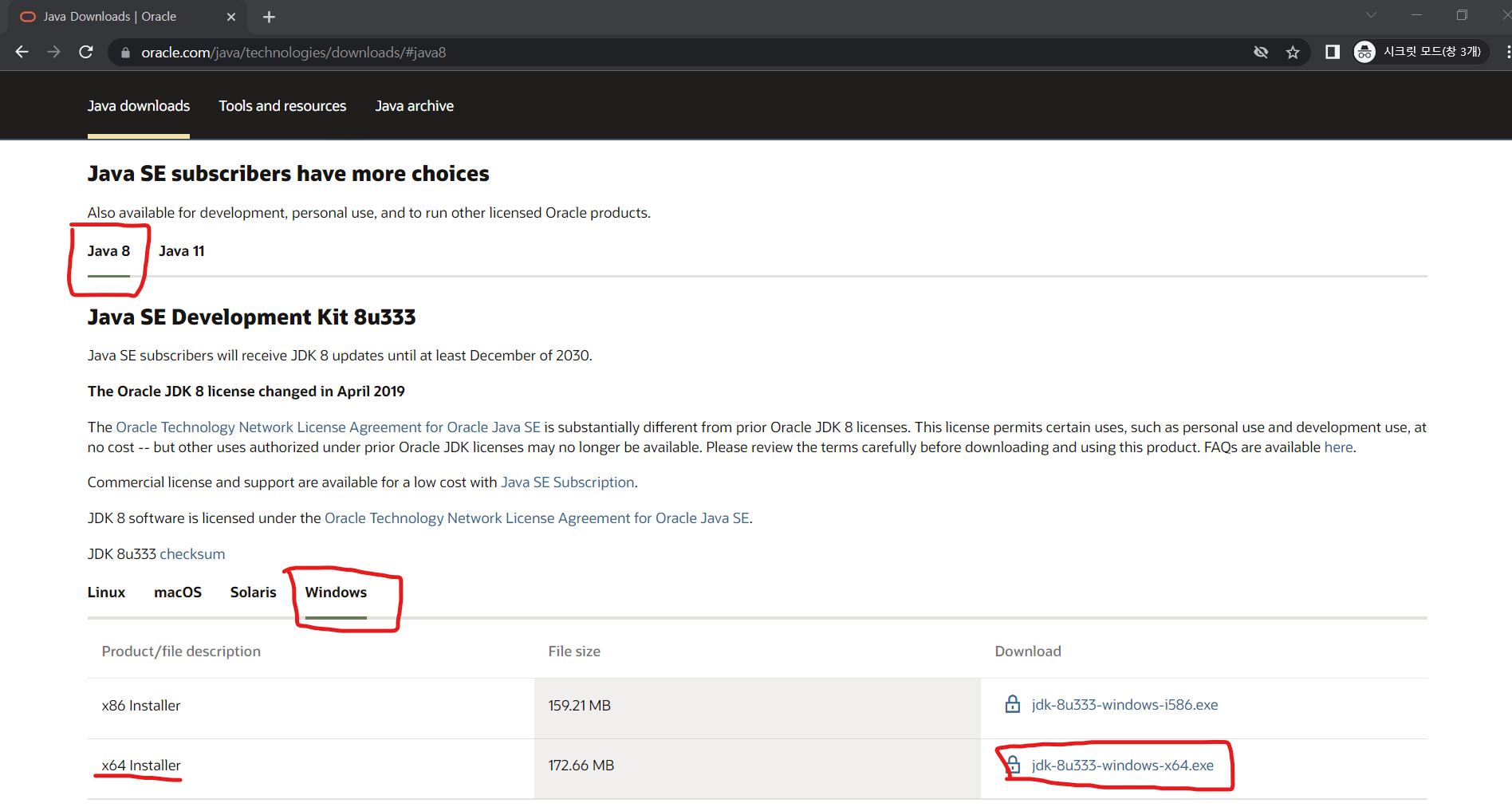Open Oracle Technology Network License Agreement link in paragraph
This screenshot has width=1512, height=807.
329,427
